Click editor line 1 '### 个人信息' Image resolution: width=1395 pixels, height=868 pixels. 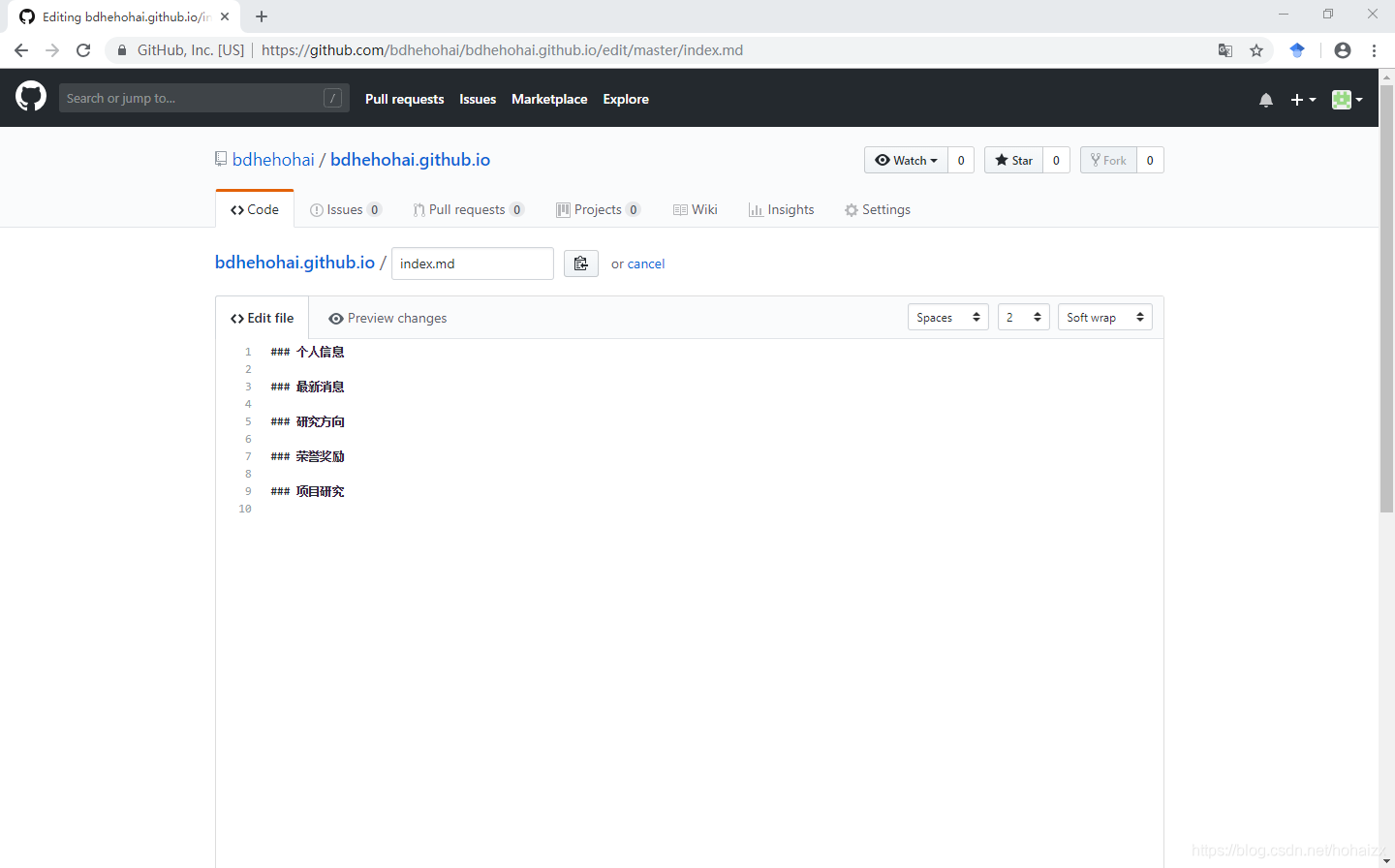(x=307, y=352)
